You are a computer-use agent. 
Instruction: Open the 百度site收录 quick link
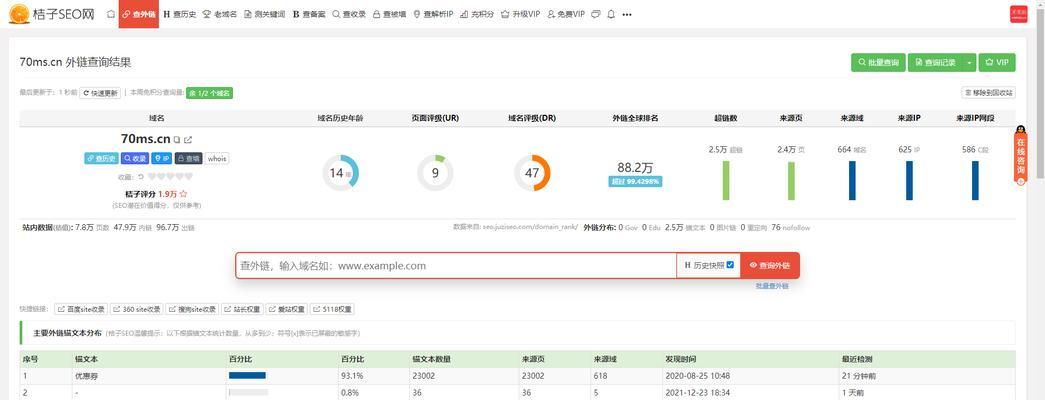[x=81, y=309]
